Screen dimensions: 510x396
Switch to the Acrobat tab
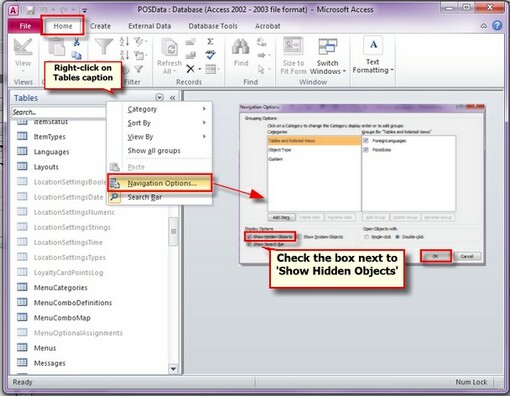point(268,26)
